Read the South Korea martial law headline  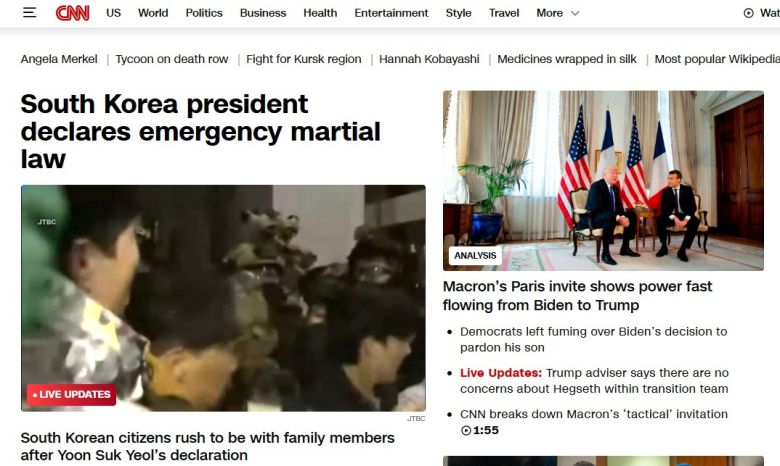point(200,131)
